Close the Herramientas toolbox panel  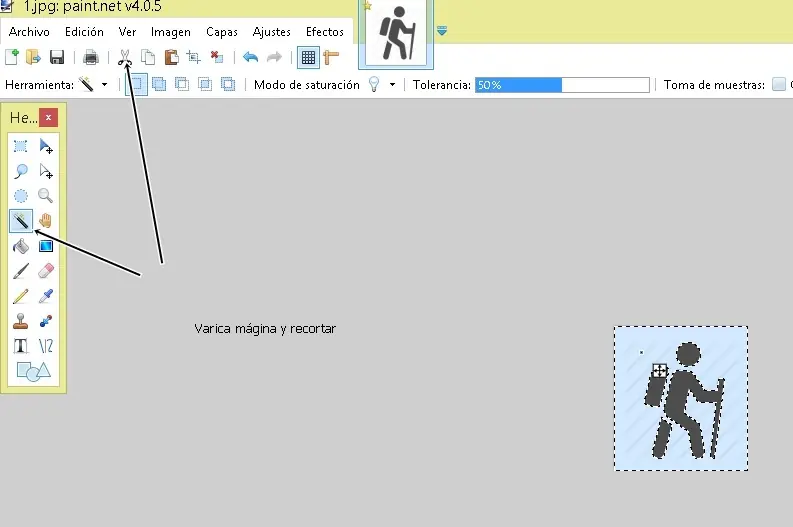[x=48, y=118]
